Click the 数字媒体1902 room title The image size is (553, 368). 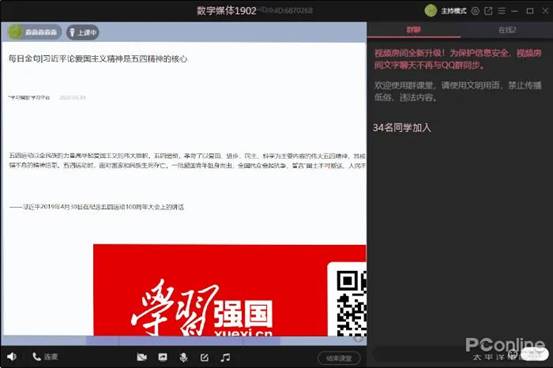click(x=226, y=11)
